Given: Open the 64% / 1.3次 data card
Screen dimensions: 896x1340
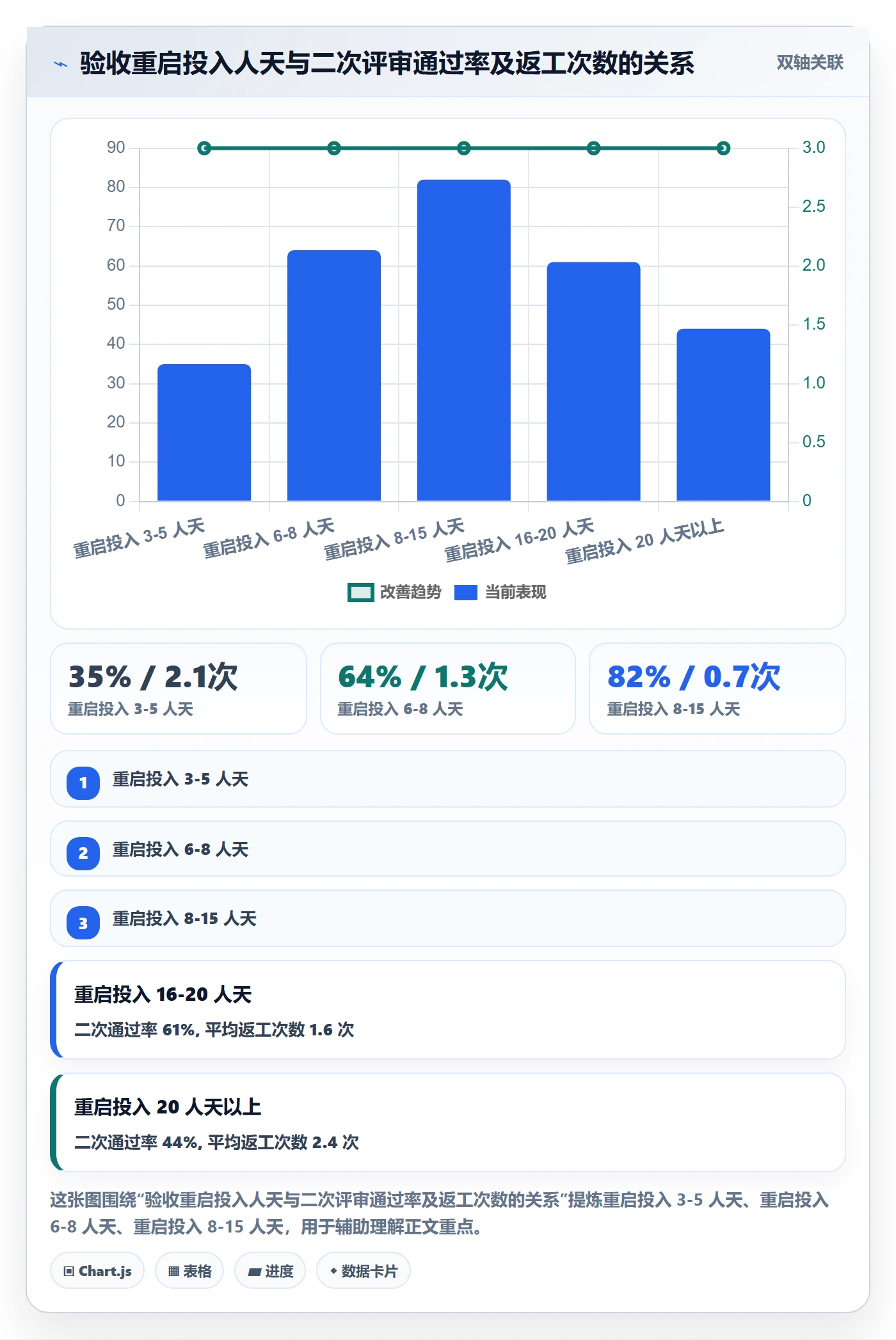Looking at the screenshot, I should [x=448, y=689].
